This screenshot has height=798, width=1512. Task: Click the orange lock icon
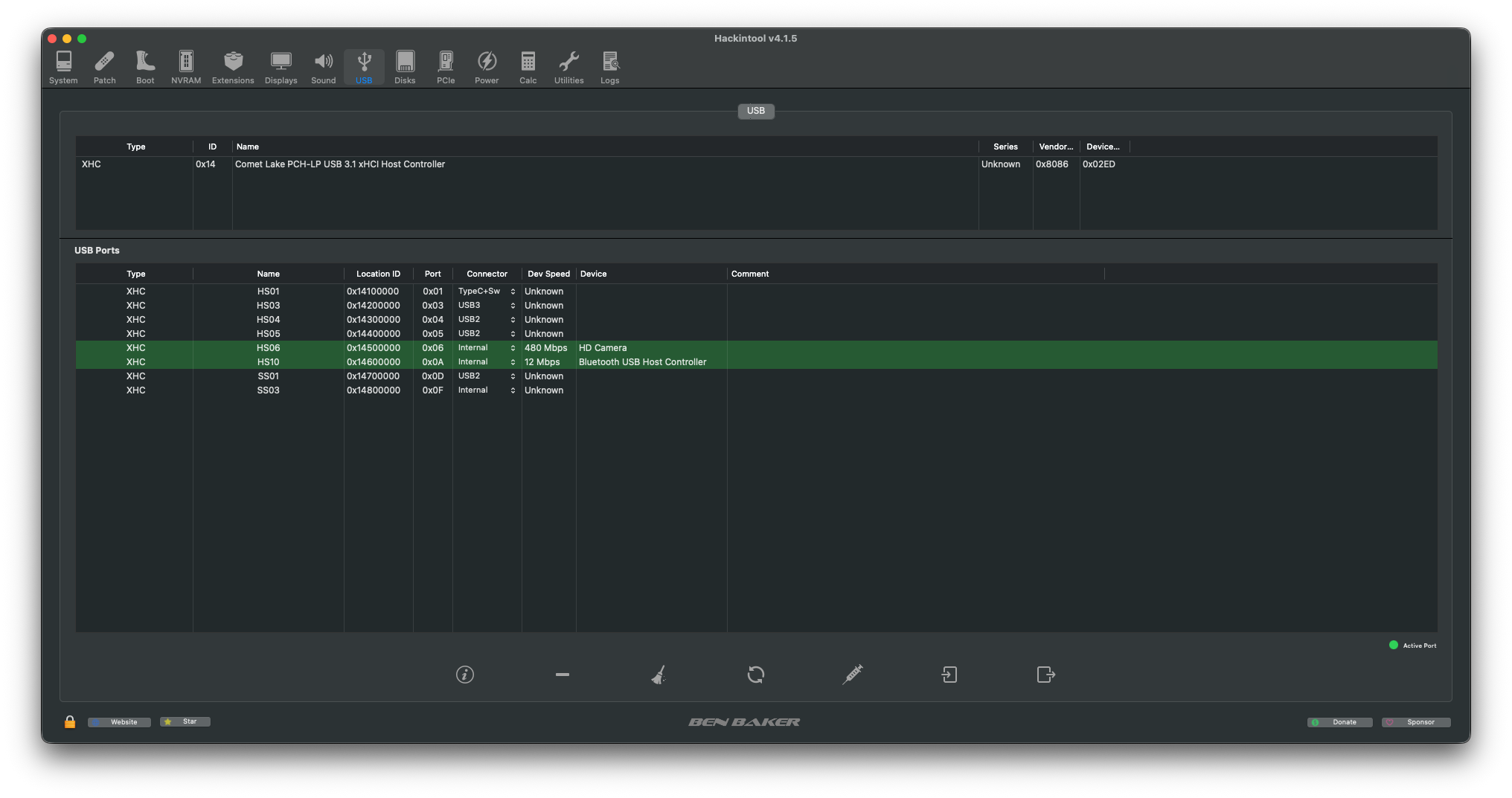pos(70,721)
